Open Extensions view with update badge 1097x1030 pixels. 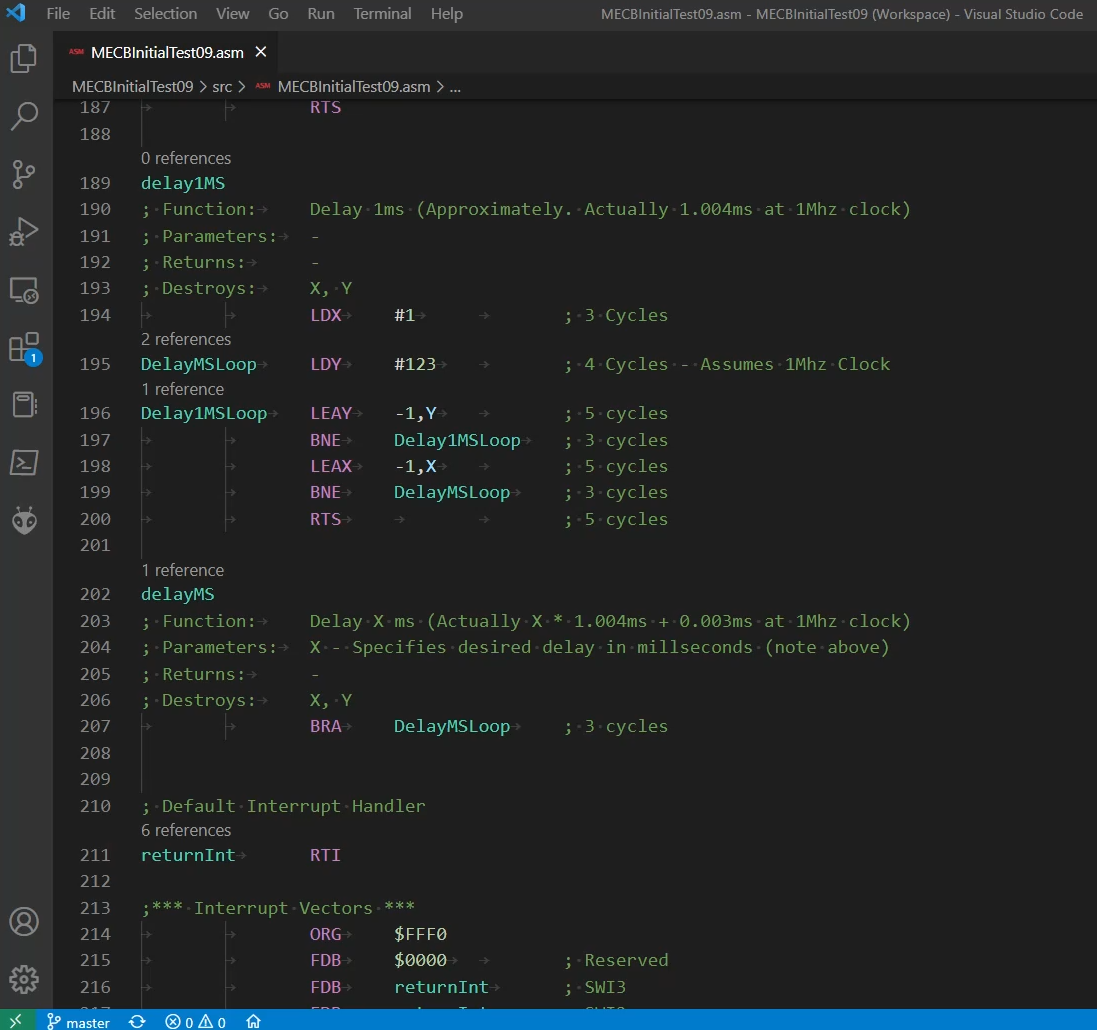click(24, 347)
